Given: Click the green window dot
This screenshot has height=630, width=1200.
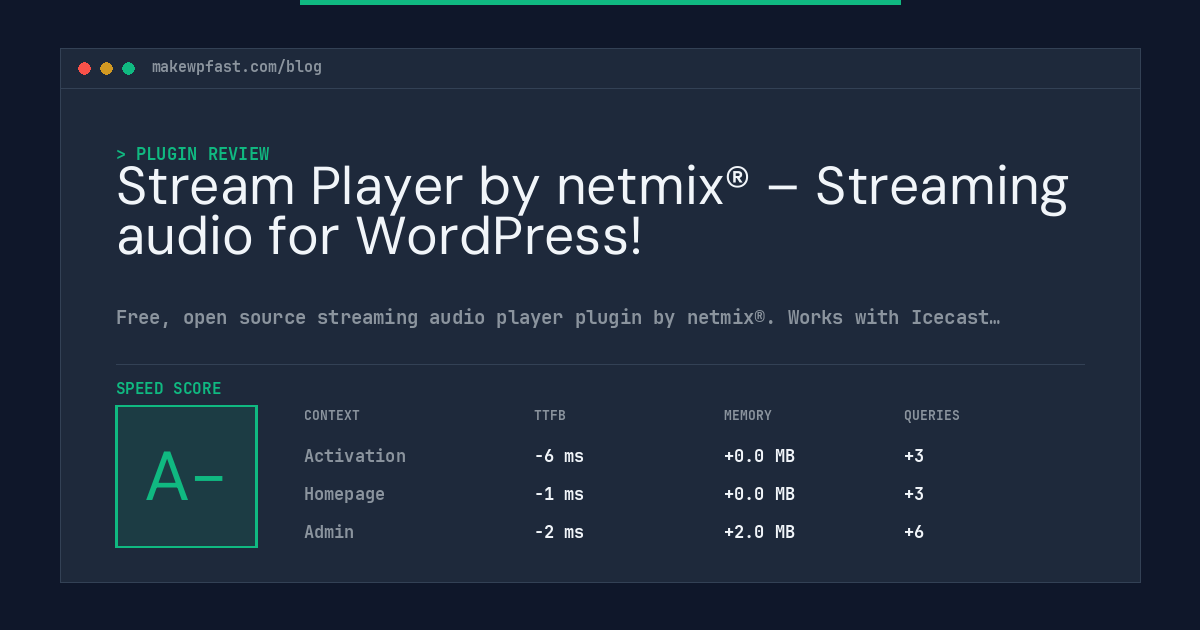Looking at the screenshot, I should point(128,68).
